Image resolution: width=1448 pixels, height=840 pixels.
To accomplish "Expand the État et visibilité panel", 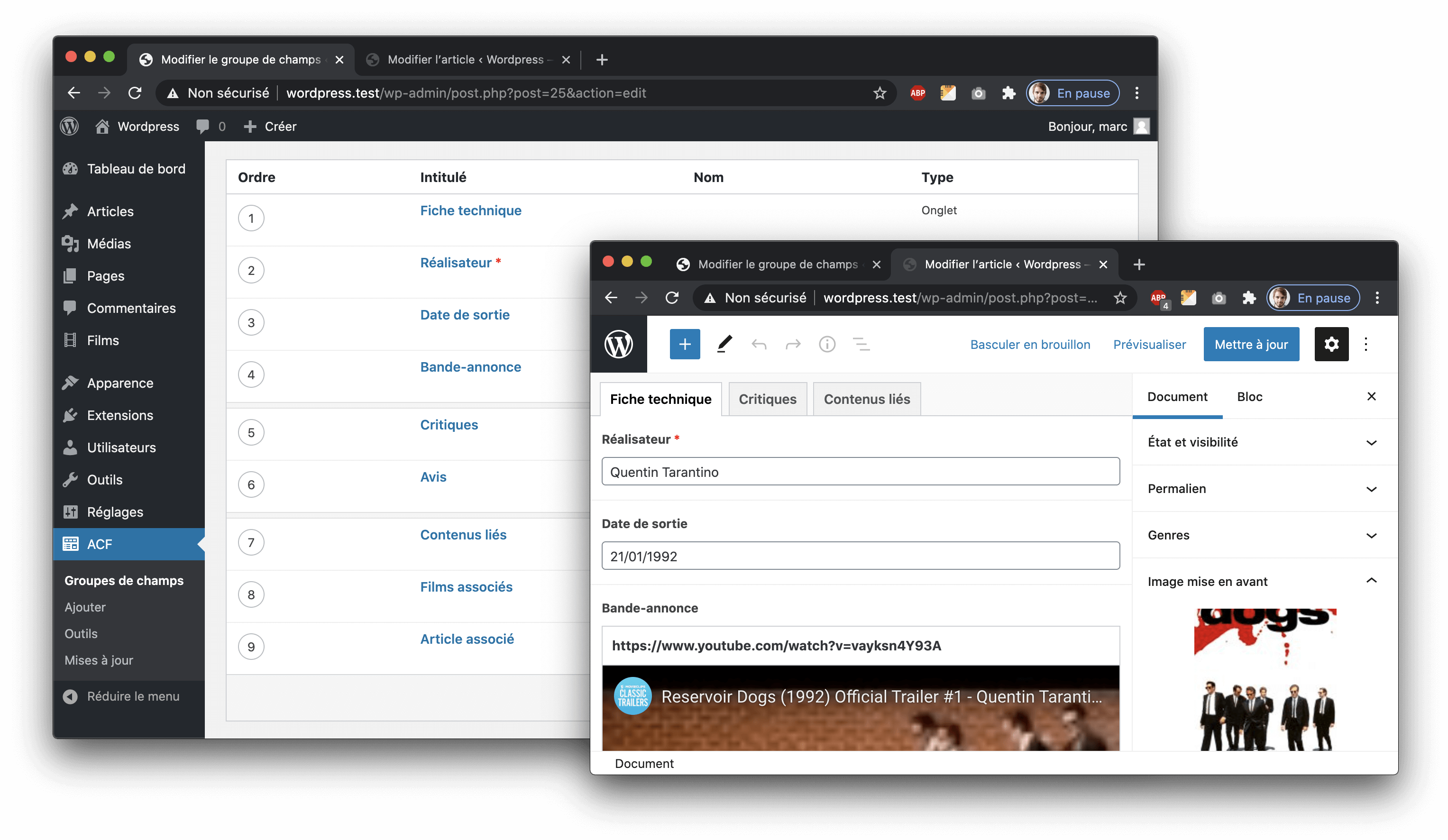I will tap(1262, 442).
